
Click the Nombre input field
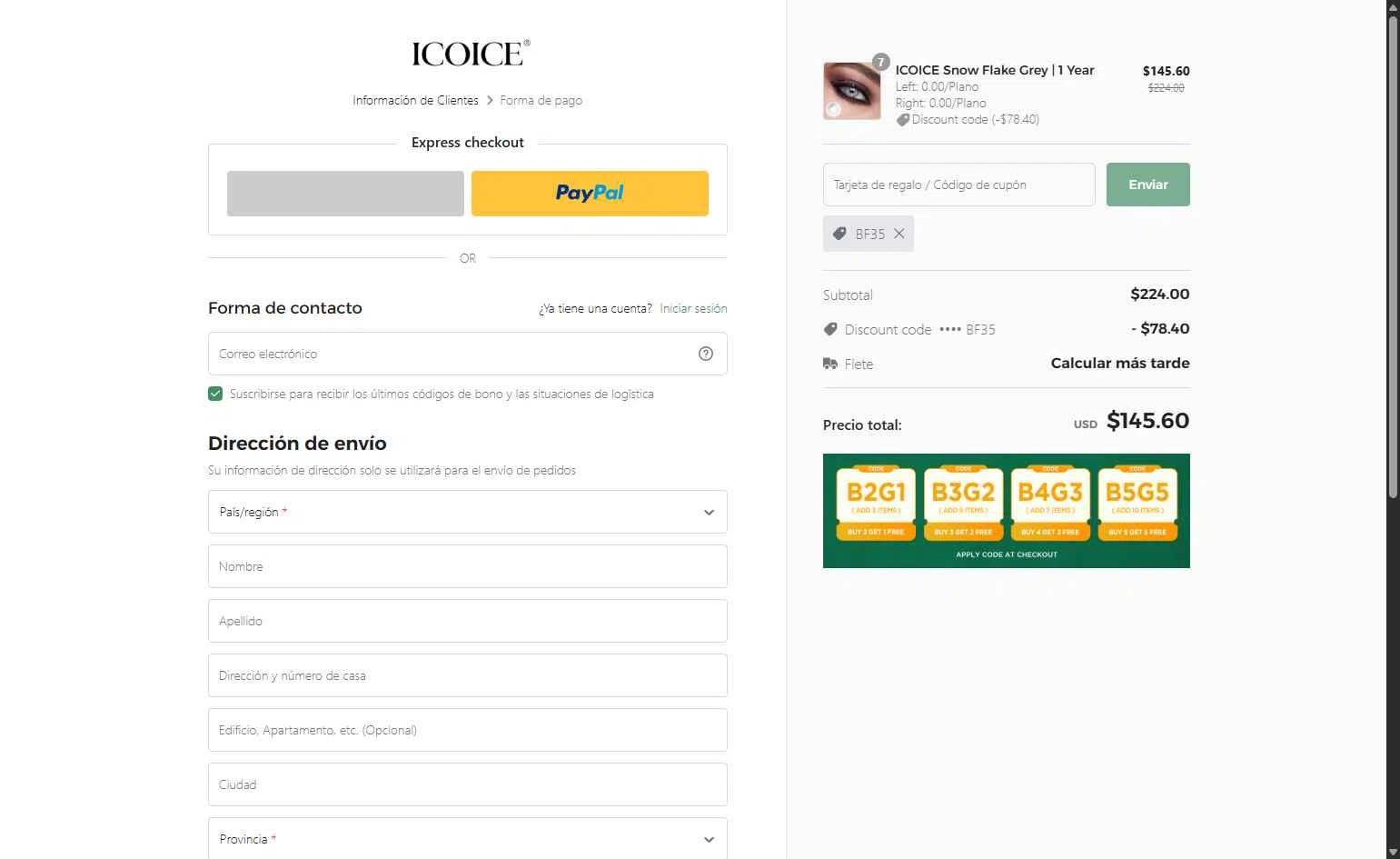tap(468, 566)
